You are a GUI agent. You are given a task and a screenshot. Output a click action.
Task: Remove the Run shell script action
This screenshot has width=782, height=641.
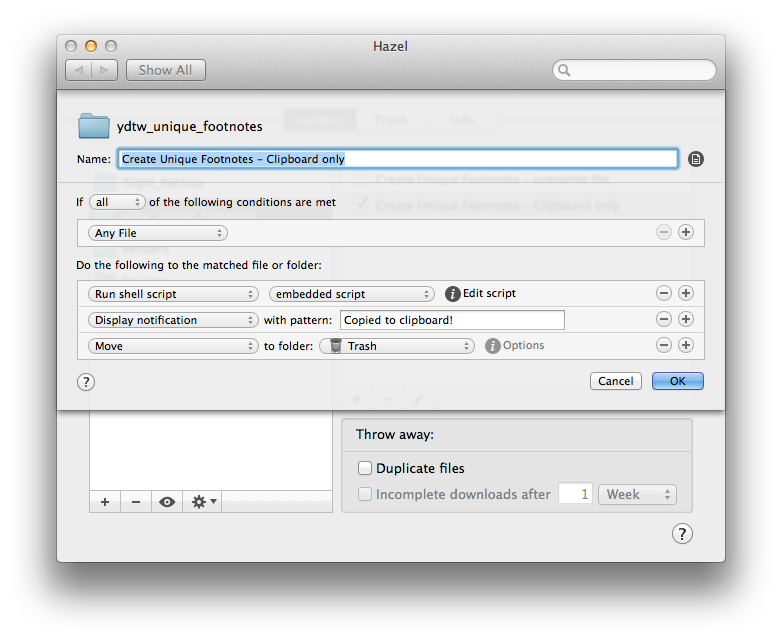[x=664, y=293]
